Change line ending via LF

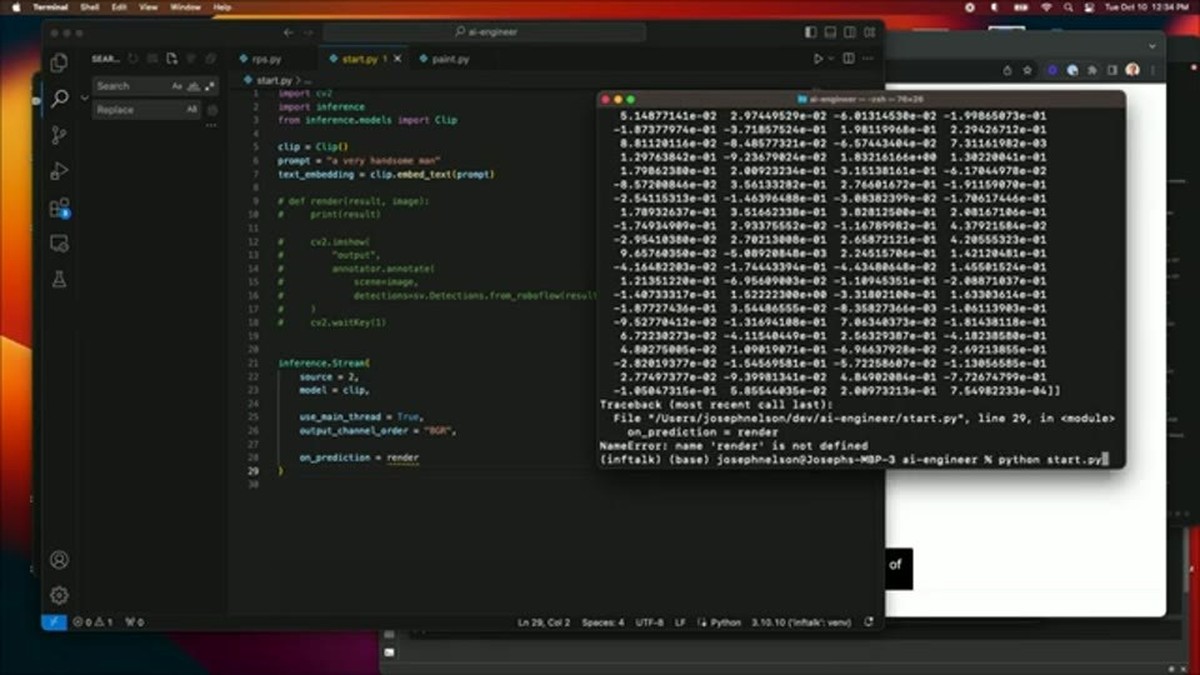pos(680,622)
